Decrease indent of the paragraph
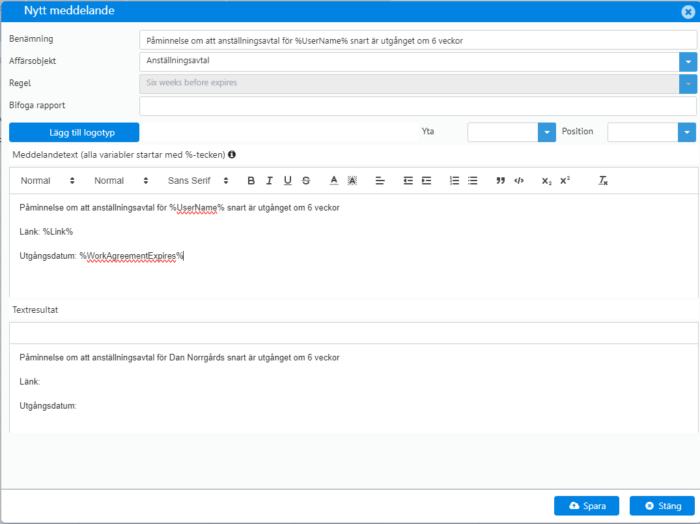The height and width of the screenshot is (524, 700). 408,180
